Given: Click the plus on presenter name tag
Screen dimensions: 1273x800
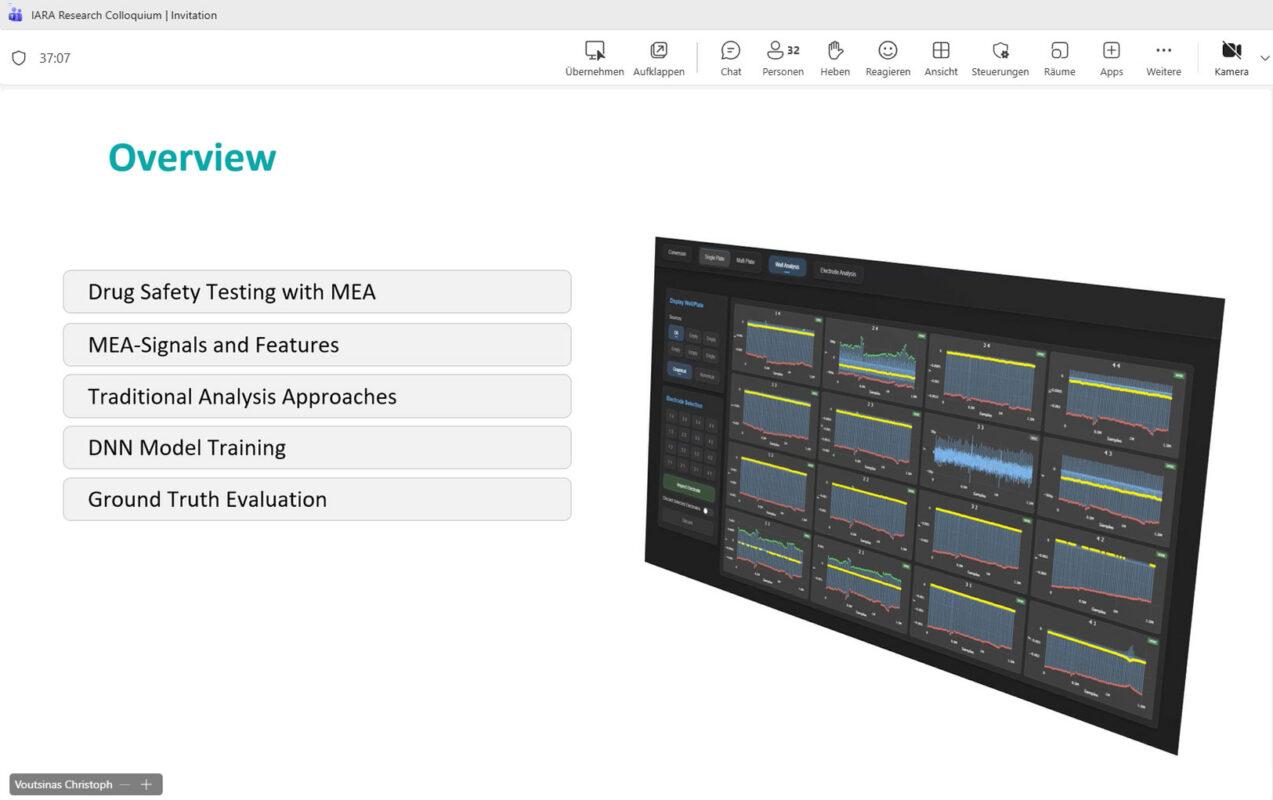Looking at the screenshot, I should pyautogui.click(x=146, y=785).
